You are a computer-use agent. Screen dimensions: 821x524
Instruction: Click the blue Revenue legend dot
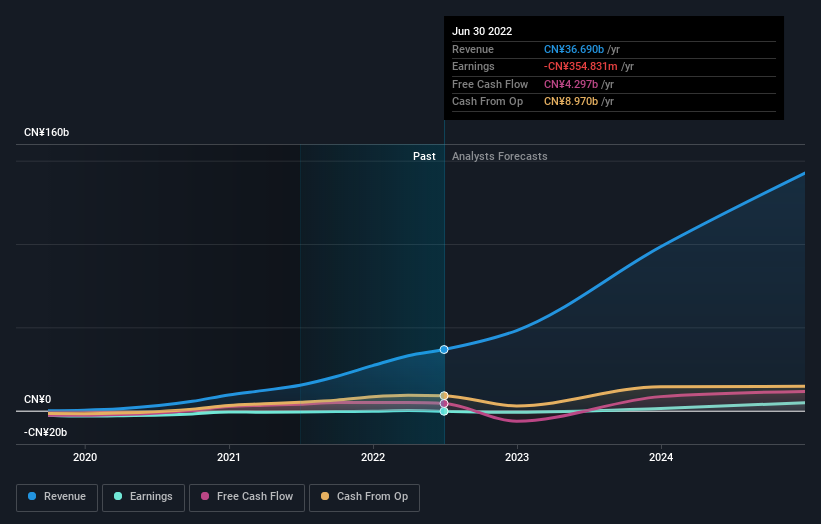tap(32, 496)
